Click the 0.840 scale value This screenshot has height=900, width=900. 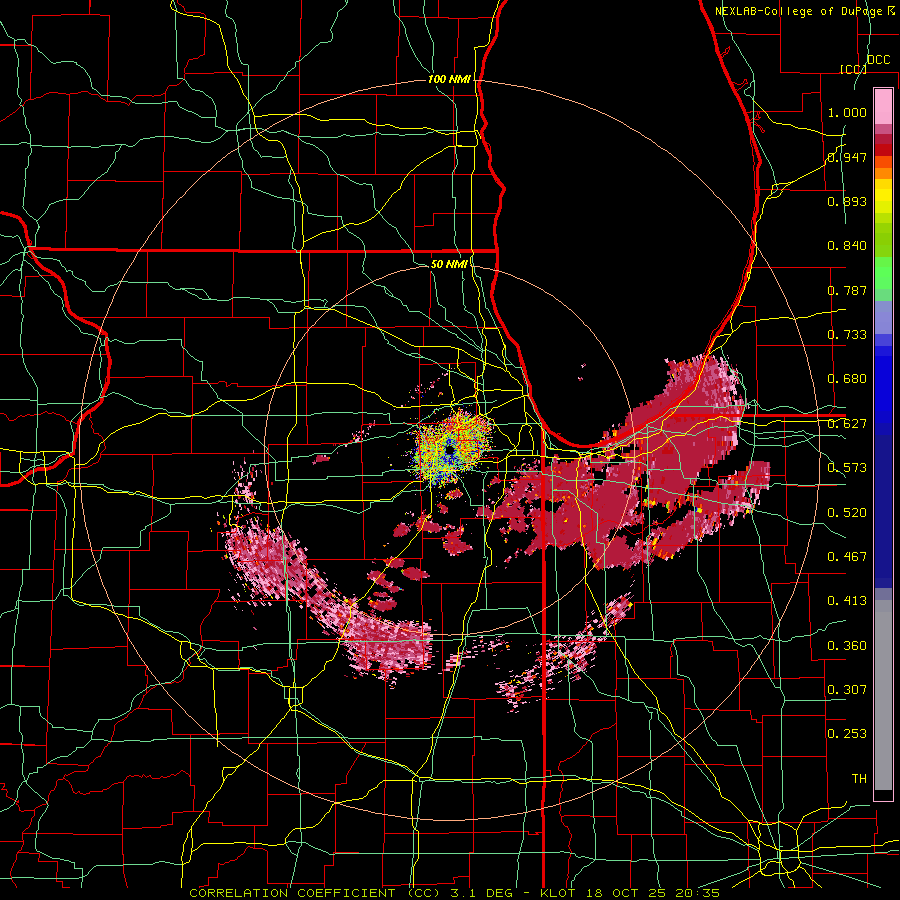847,246
